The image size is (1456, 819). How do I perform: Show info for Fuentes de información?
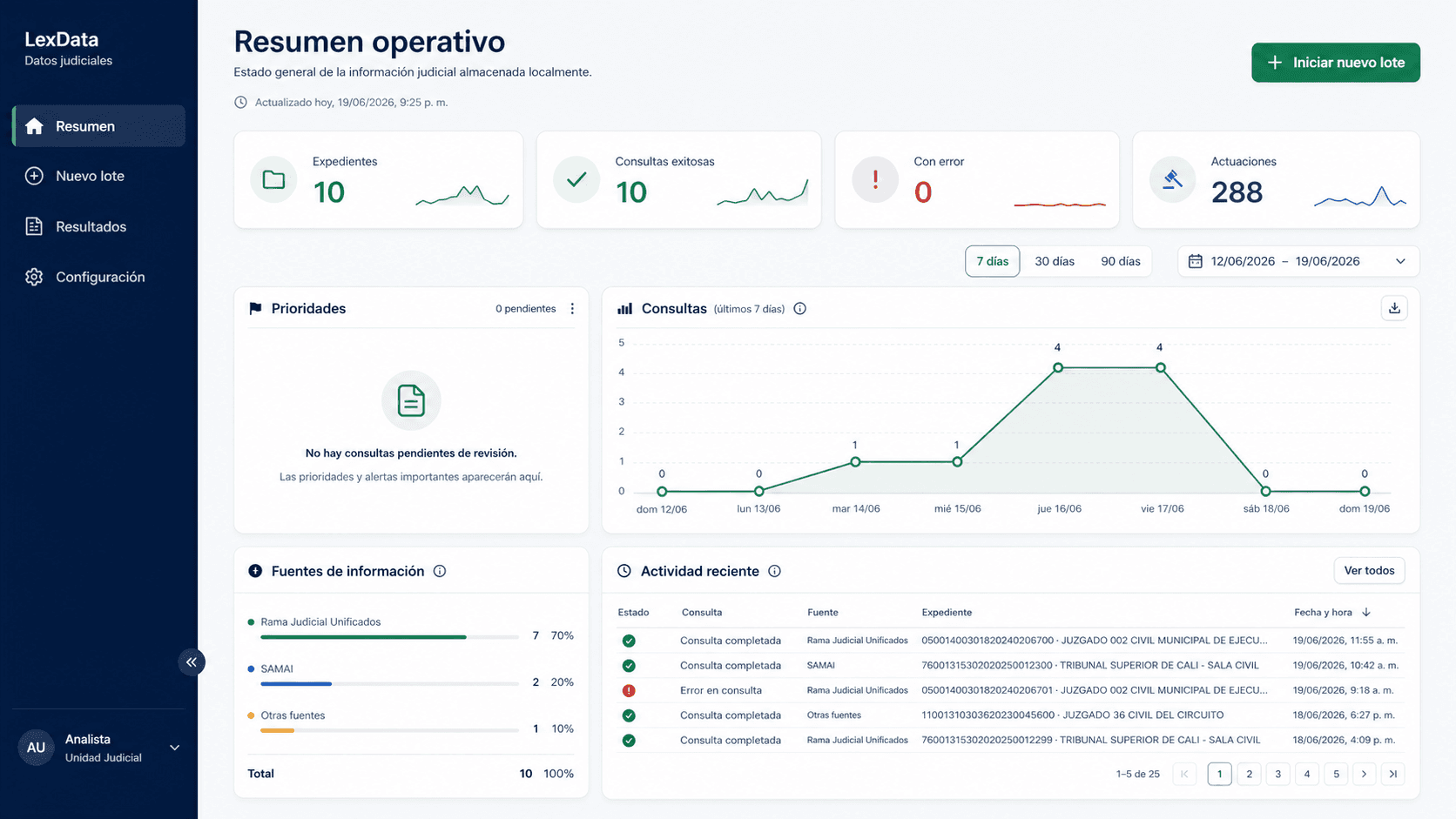pos(440,572)
